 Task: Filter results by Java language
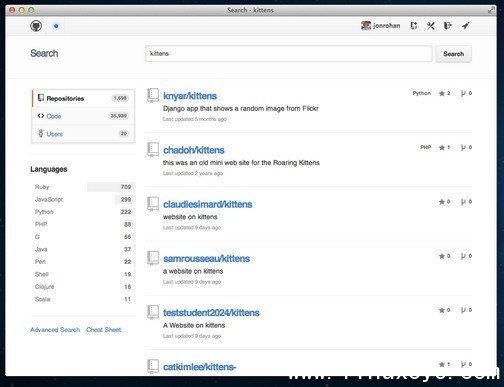tap(83, 249)
